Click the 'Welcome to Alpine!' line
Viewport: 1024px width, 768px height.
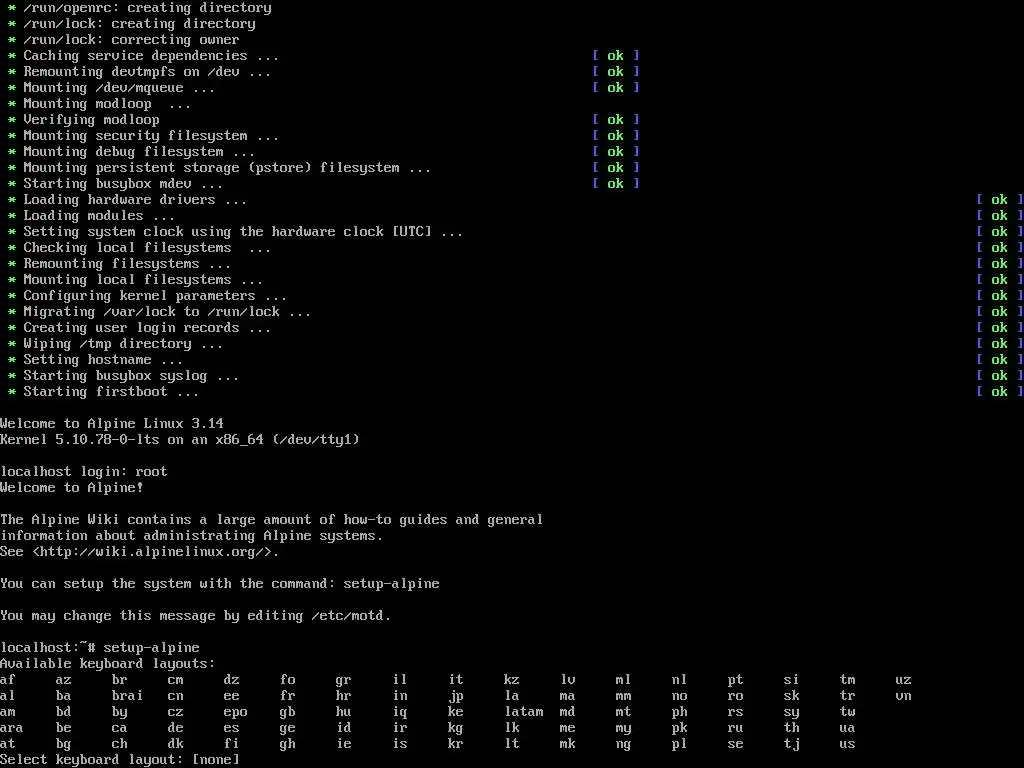[x=72, y=488]
